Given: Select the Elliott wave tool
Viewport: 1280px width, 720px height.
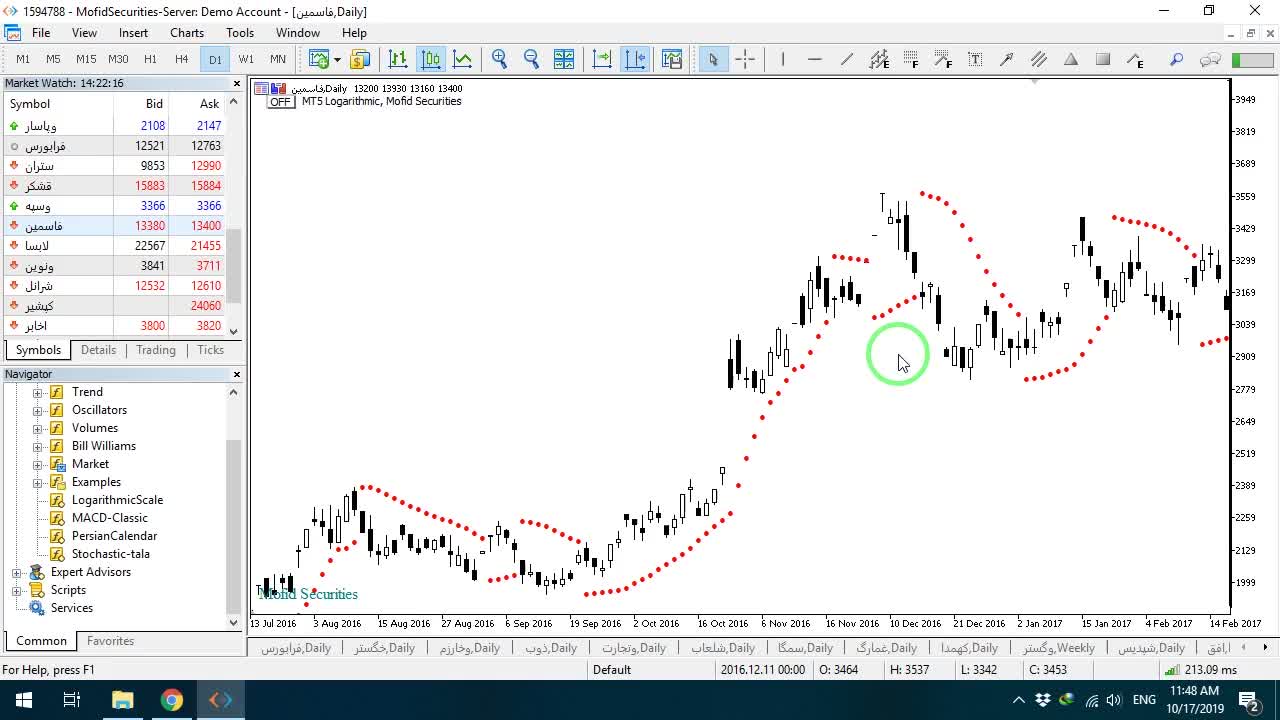Looking at the screenshot, I should 1135,59.
